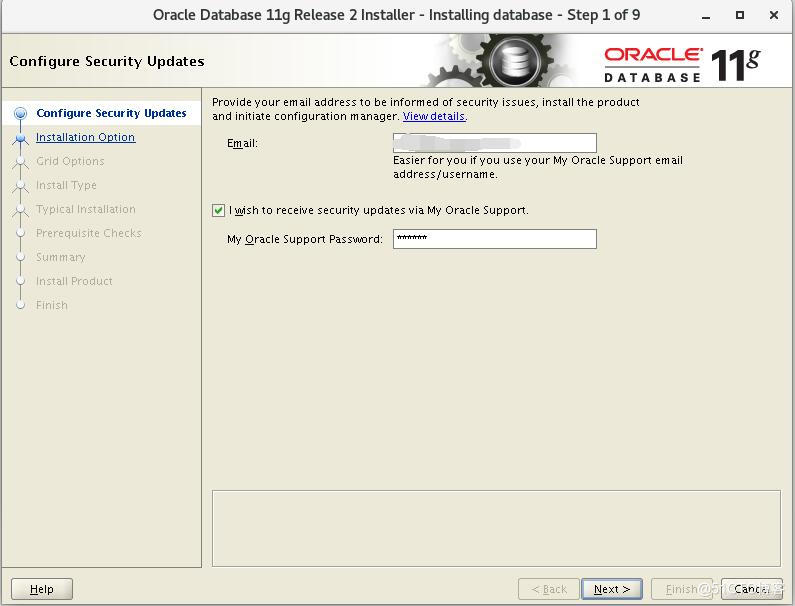Screen dimensions: 795x606
Task: Uncheck the receive security updates checkbox
Action: pyautogui.click(x=218, y=210)
